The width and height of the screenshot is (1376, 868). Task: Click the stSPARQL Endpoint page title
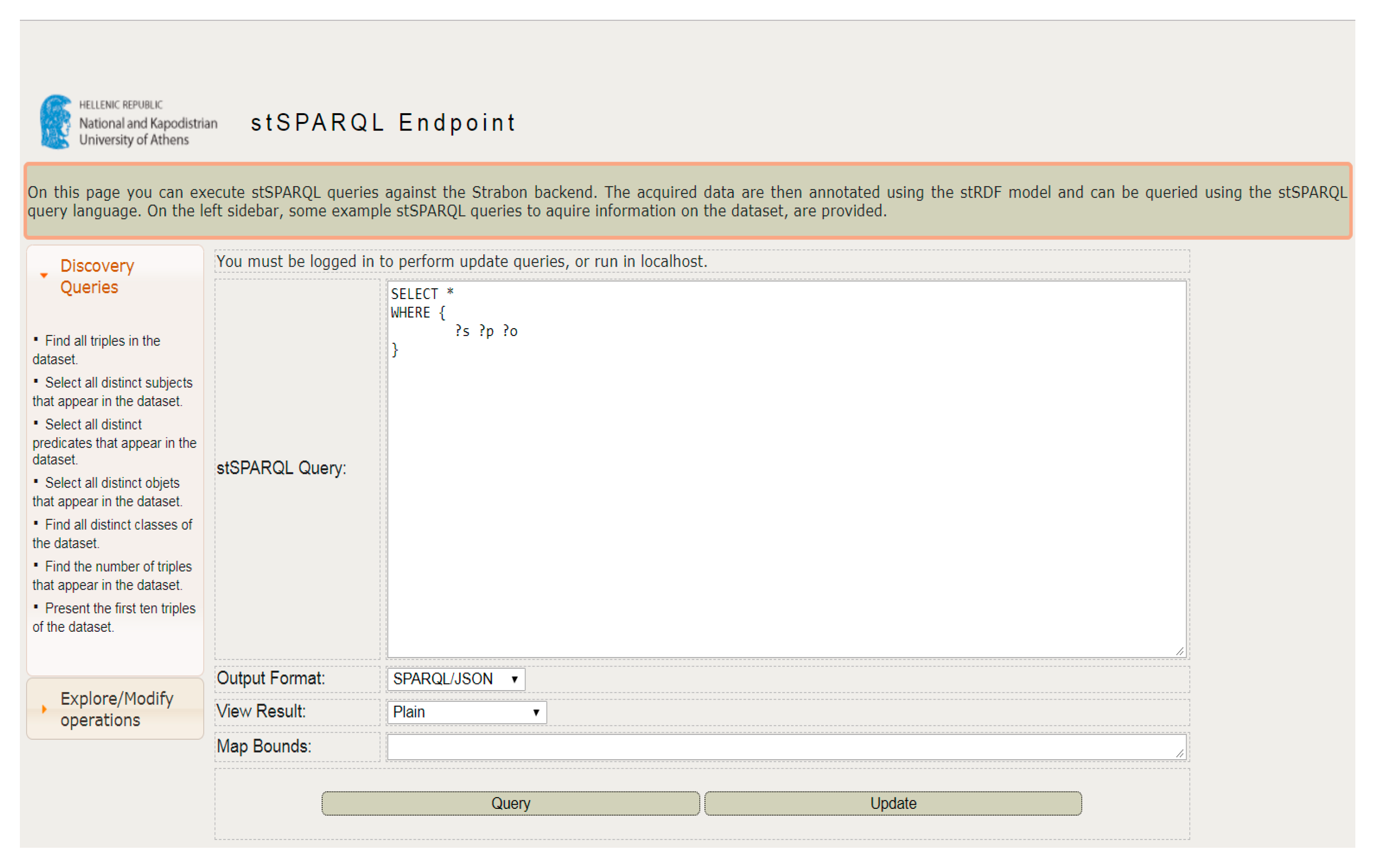383,123
